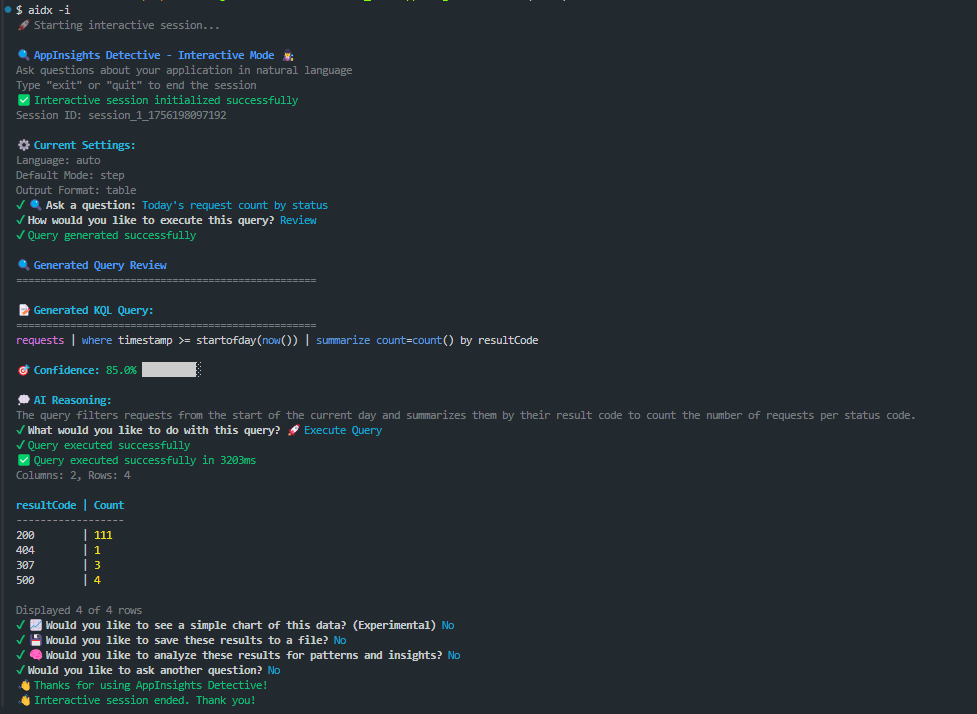Image resolution: width=977 pixels, height=714 pixels.
Task: Click the green check before Query executed in 3203ms
Action: (24, 460)
